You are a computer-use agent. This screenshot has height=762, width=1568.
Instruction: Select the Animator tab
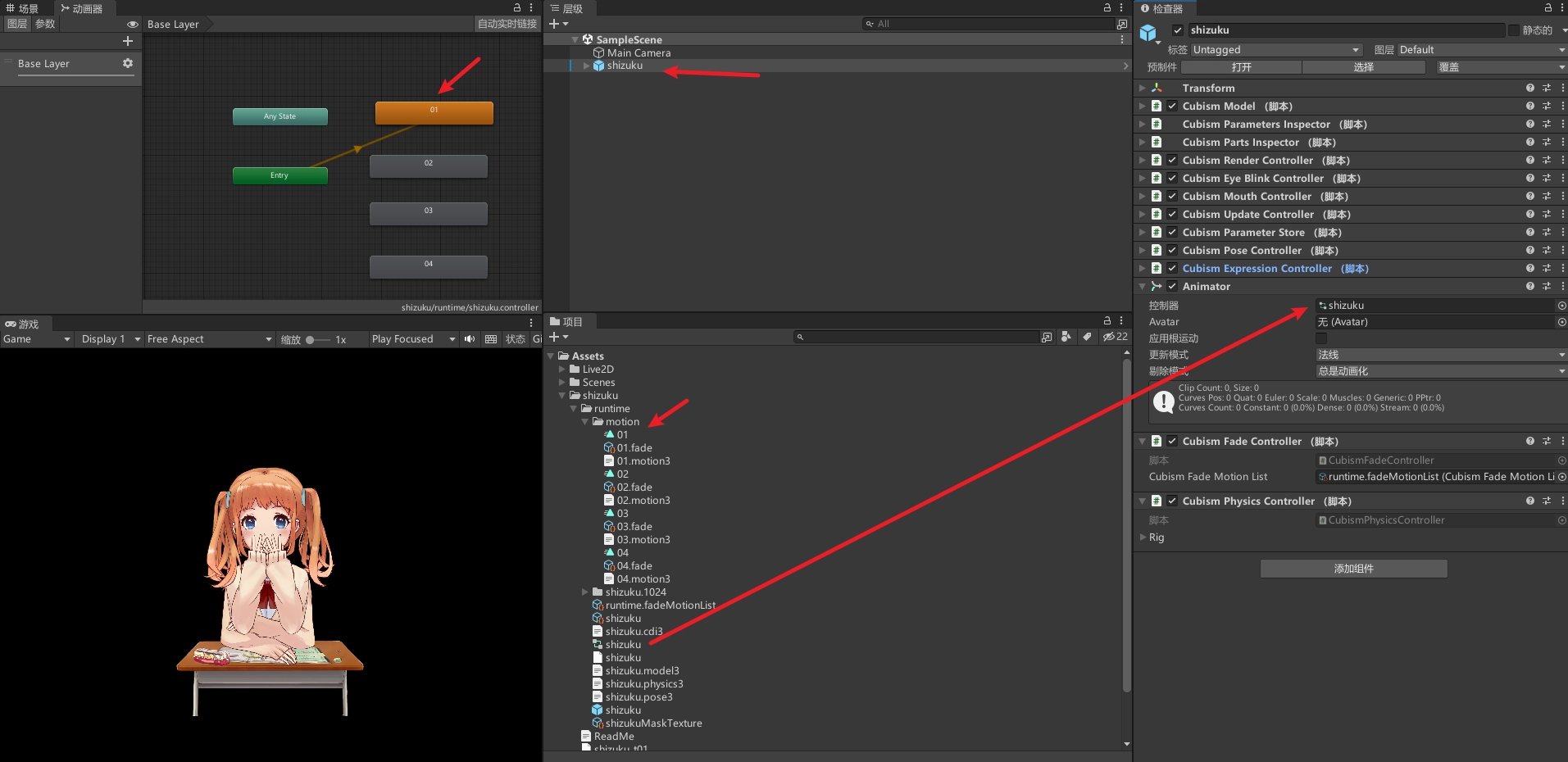(82, 8)
